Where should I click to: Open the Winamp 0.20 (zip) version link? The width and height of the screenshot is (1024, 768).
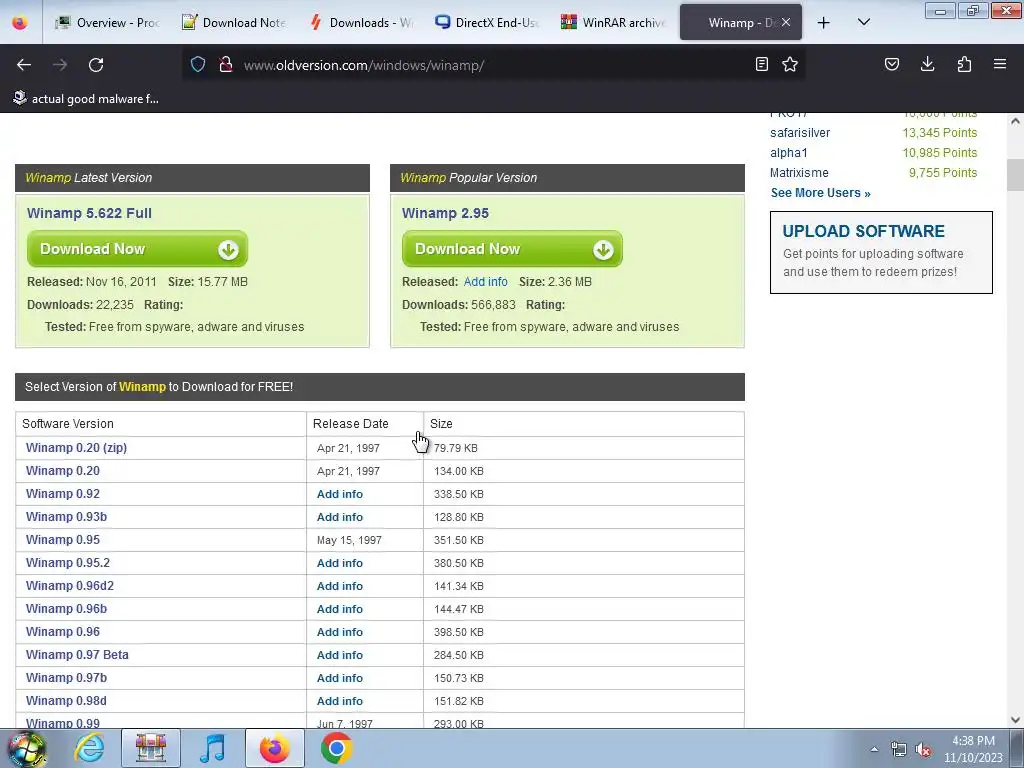[x=76, y=448]
